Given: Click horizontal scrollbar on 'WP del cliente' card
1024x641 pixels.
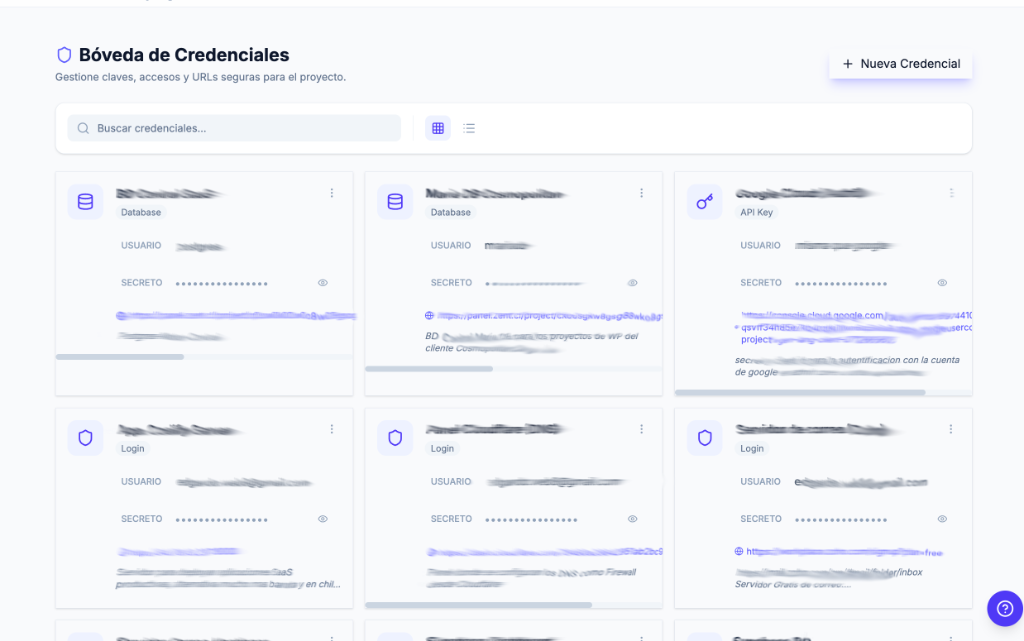Looking at the screenshot, I should [x=429, y=369].
